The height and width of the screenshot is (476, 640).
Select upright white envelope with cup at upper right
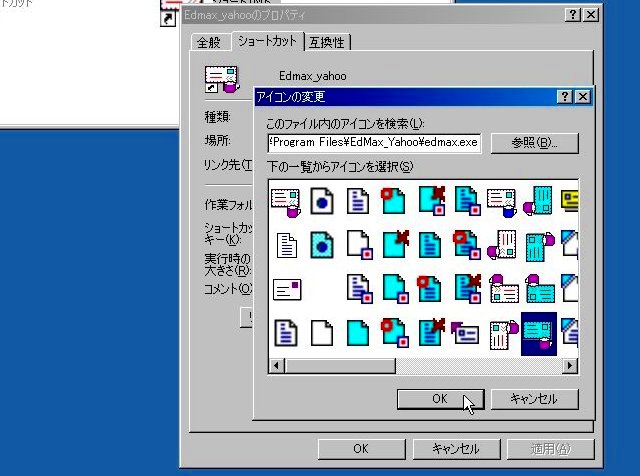pyautogui.click(x=504, y=334)
